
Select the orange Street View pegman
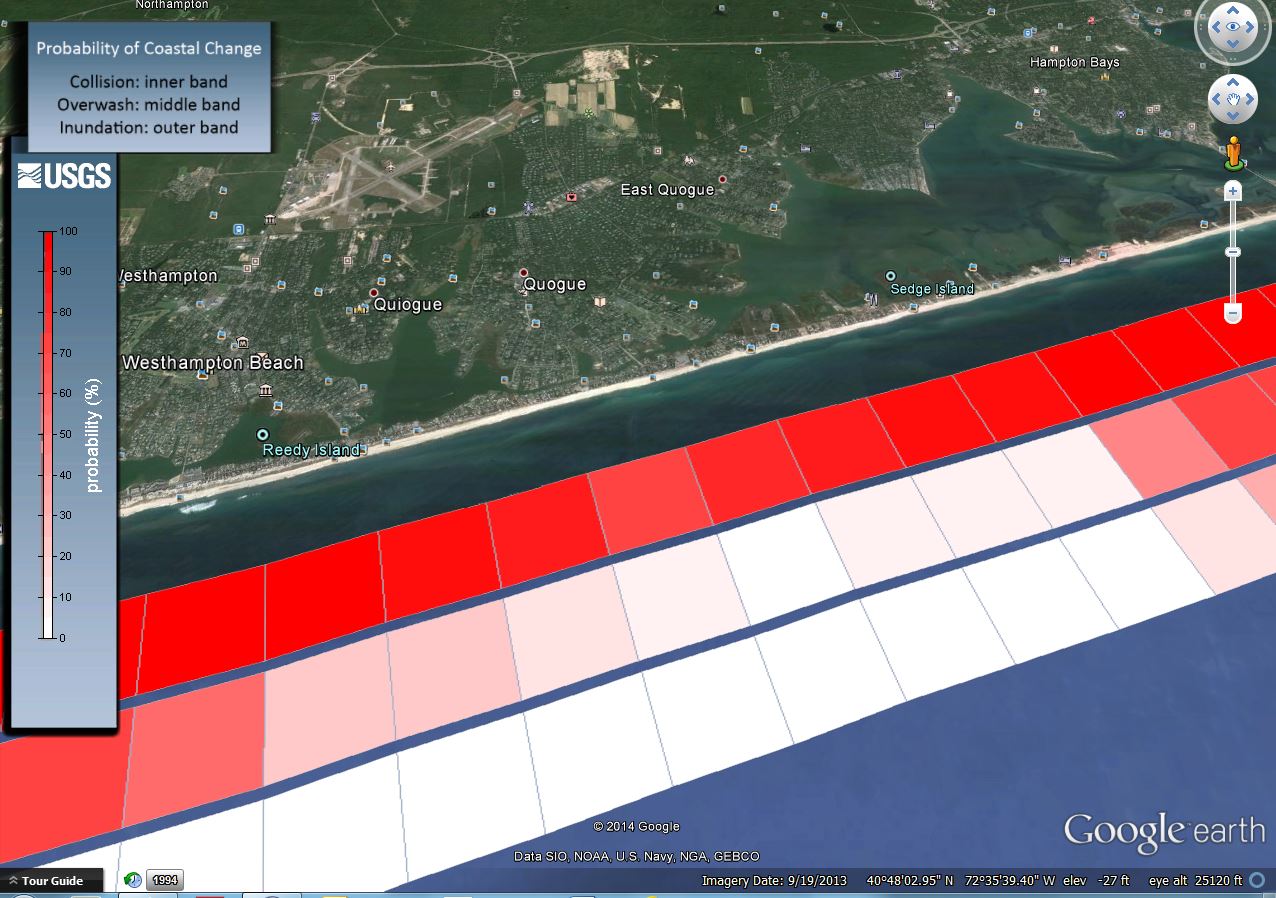[x=1233, y=153]
